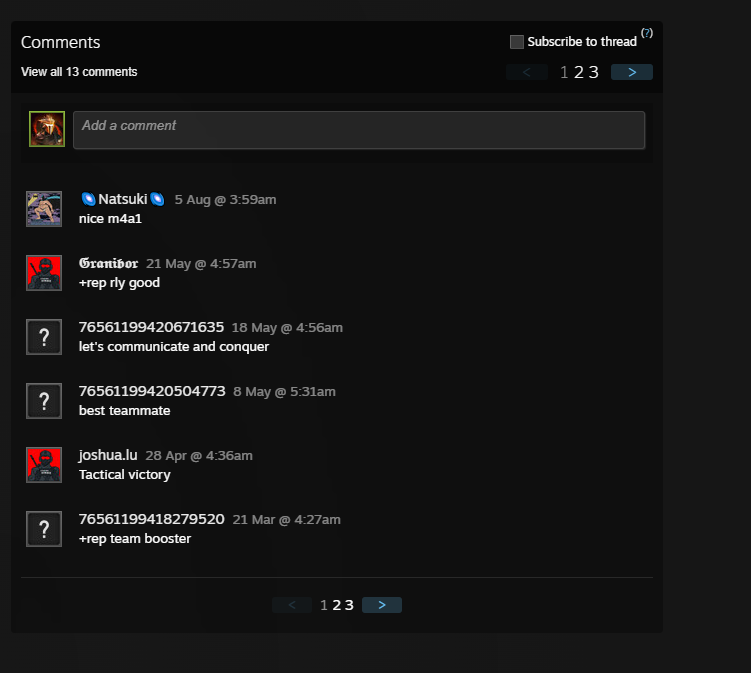Click timestamp 18 May @ 4:56am
Viewport: 751px width, 673px height.
[x=287, y=328]
